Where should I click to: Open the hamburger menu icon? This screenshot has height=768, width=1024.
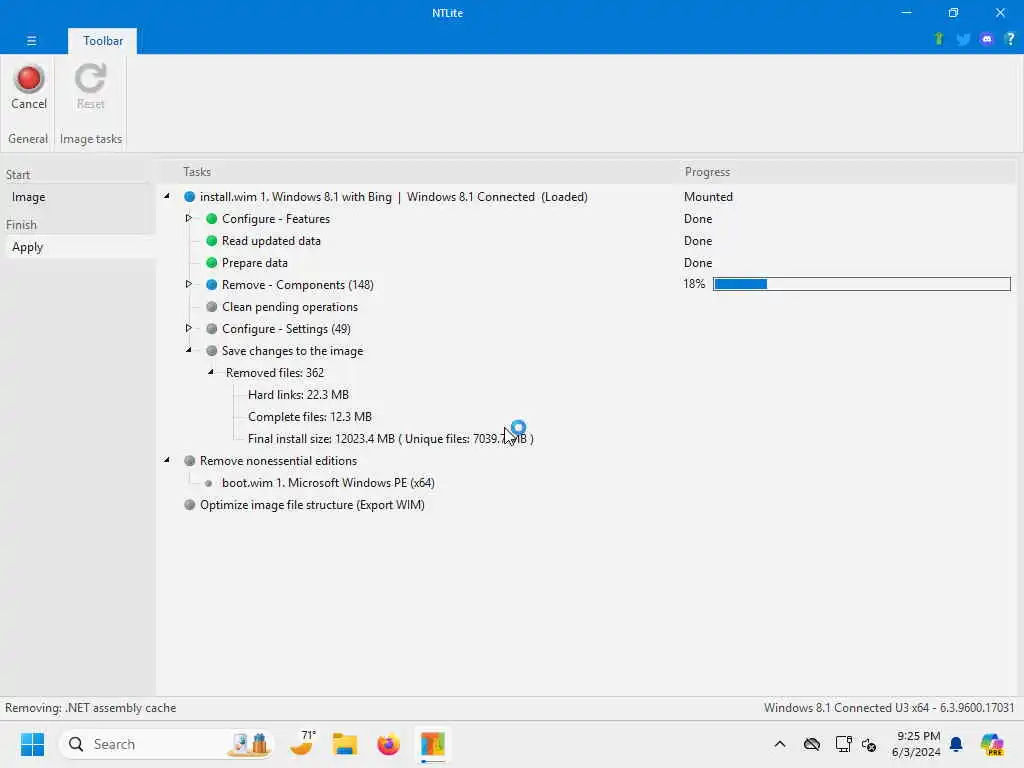31,40
